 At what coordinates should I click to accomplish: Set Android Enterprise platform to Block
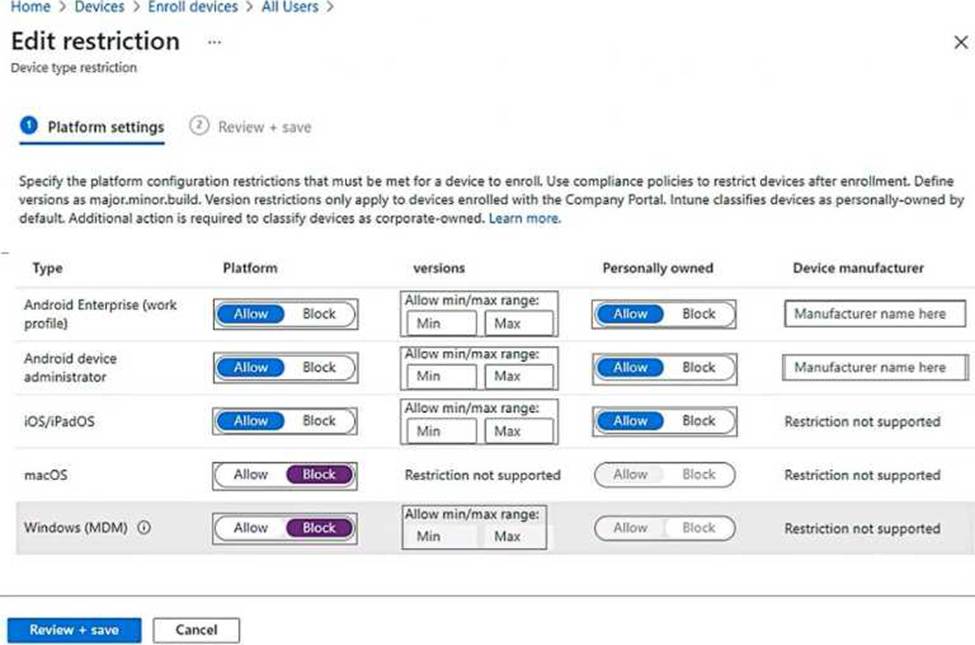pyautogui.click(x=319, y=314)
